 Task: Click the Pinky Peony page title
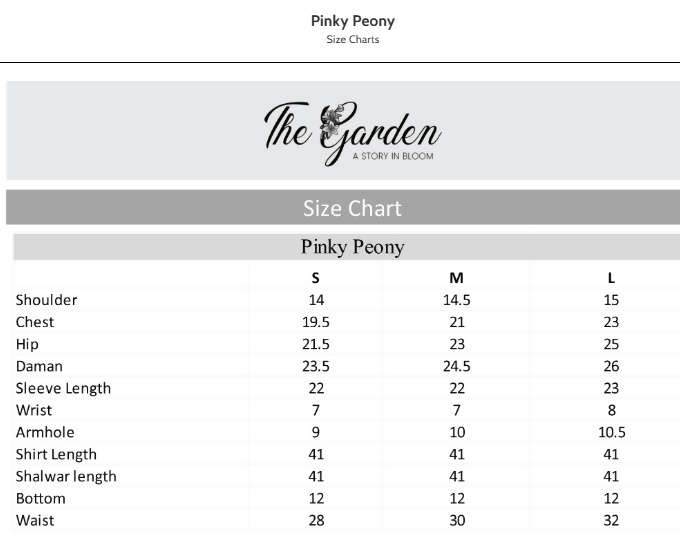(353, 21)
